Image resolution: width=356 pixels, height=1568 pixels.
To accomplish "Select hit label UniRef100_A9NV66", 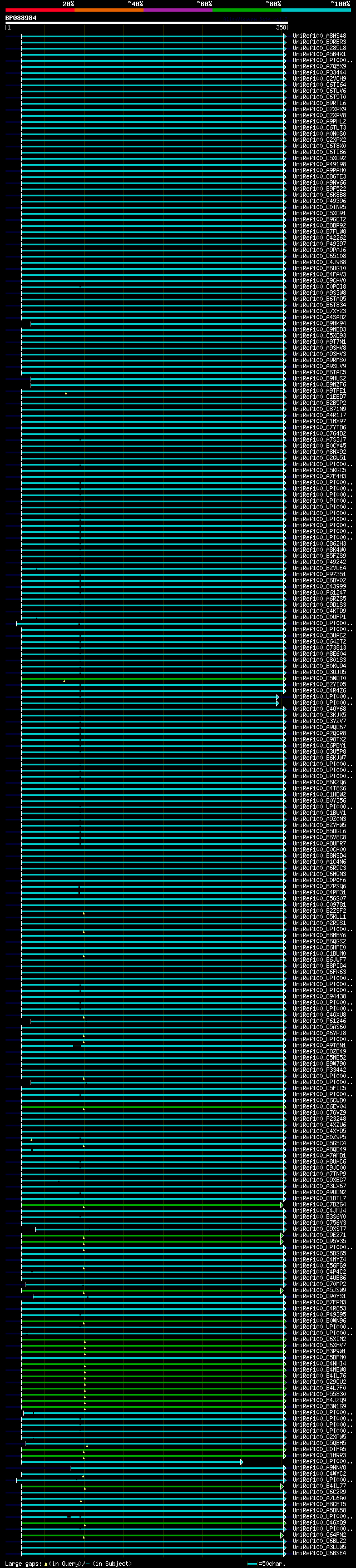I will 319,182.
